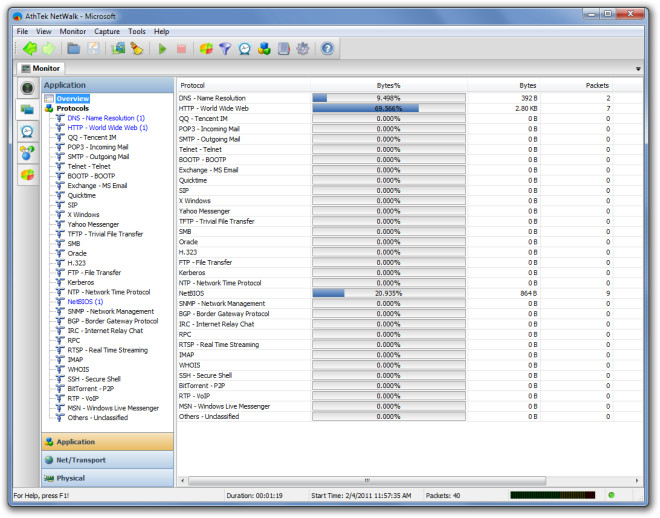Screen dimensions: 660x518
Task: Open a file with the folder icon
Action: point(74,49)
